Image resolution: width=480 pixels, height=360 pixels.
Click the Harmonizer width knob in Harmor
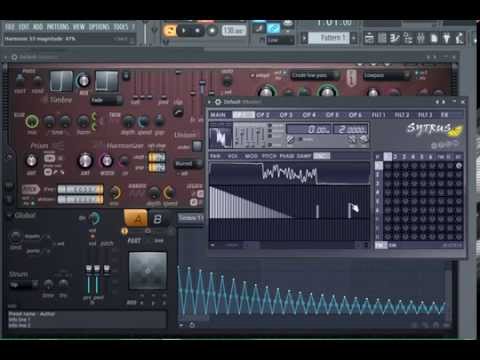coord(106,161)
